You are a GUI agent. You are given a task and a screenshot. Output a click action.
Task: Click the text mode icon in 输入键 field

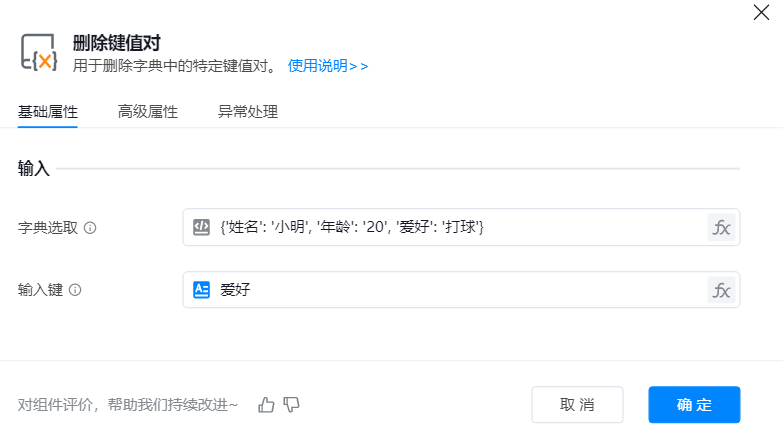click(201, 290)
